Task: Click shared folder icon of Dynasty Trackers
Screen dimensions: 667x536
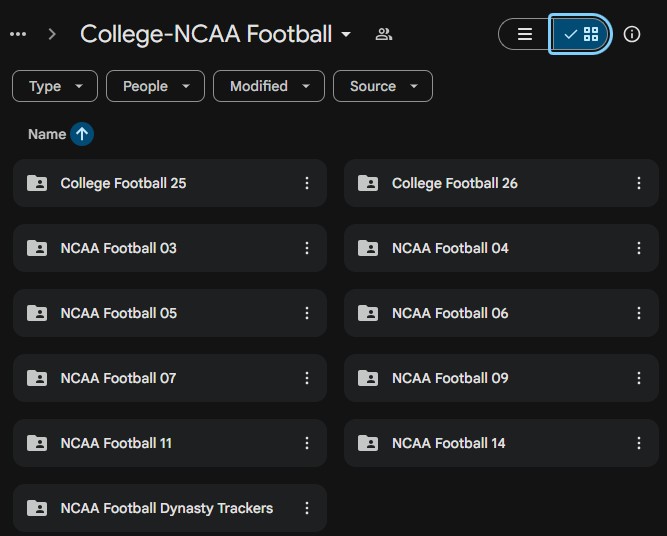Action: pyautogui.click(x=37, y=508)
